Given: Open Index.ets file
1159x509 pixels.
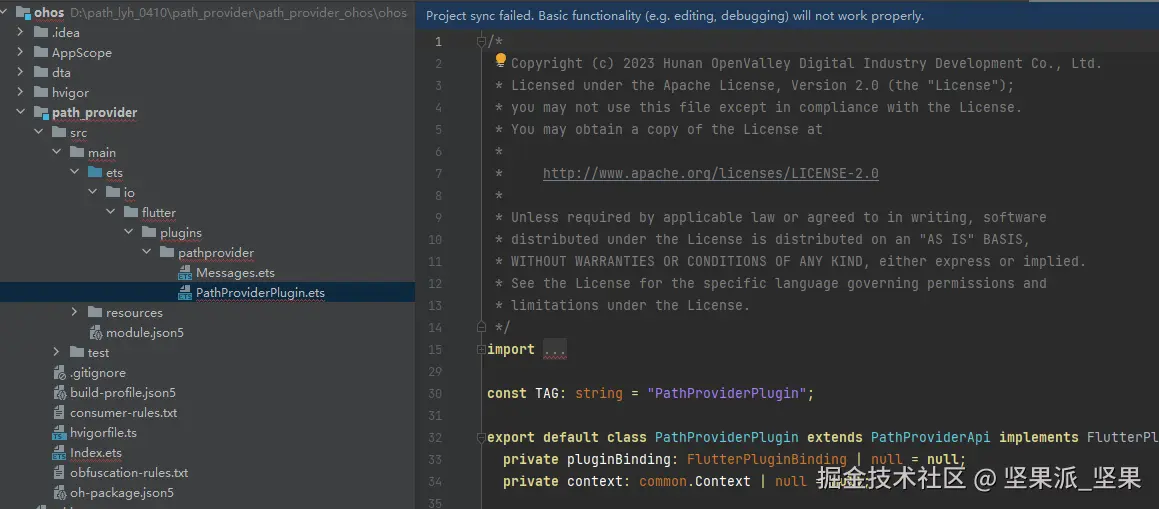Looking at the screenshot, I should point(96,453).
